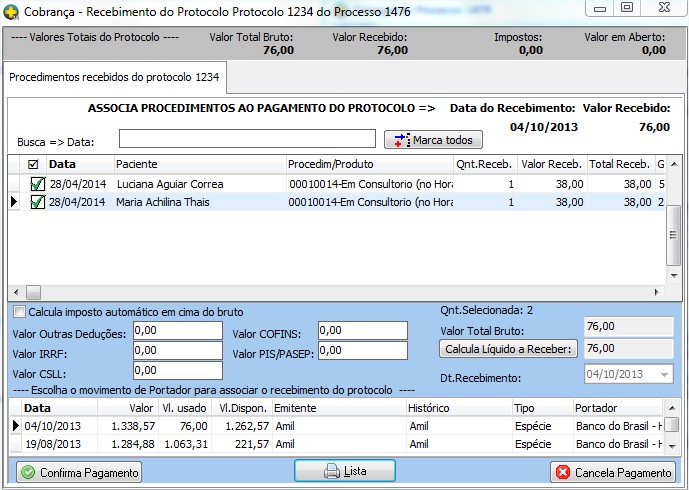Click the Busca Data search field
This screenshot has width=689, height=490.
click(247, 139)
